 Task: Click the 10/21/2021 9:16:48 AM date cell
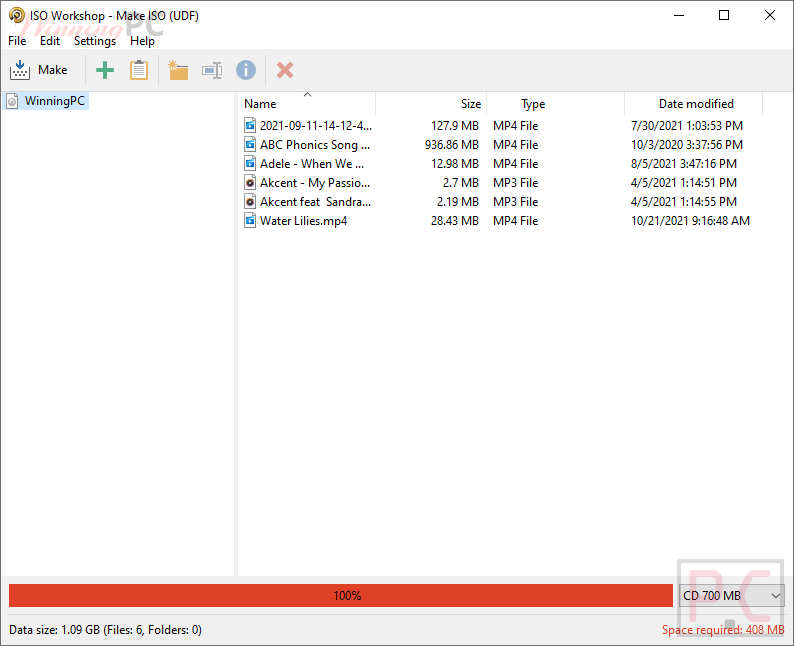[690, 221]
